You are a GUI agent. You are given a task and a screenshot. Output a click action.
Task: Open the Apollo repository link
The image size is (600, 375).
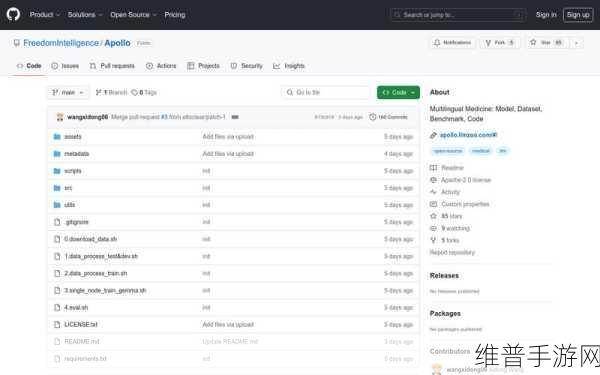[117, 43]
